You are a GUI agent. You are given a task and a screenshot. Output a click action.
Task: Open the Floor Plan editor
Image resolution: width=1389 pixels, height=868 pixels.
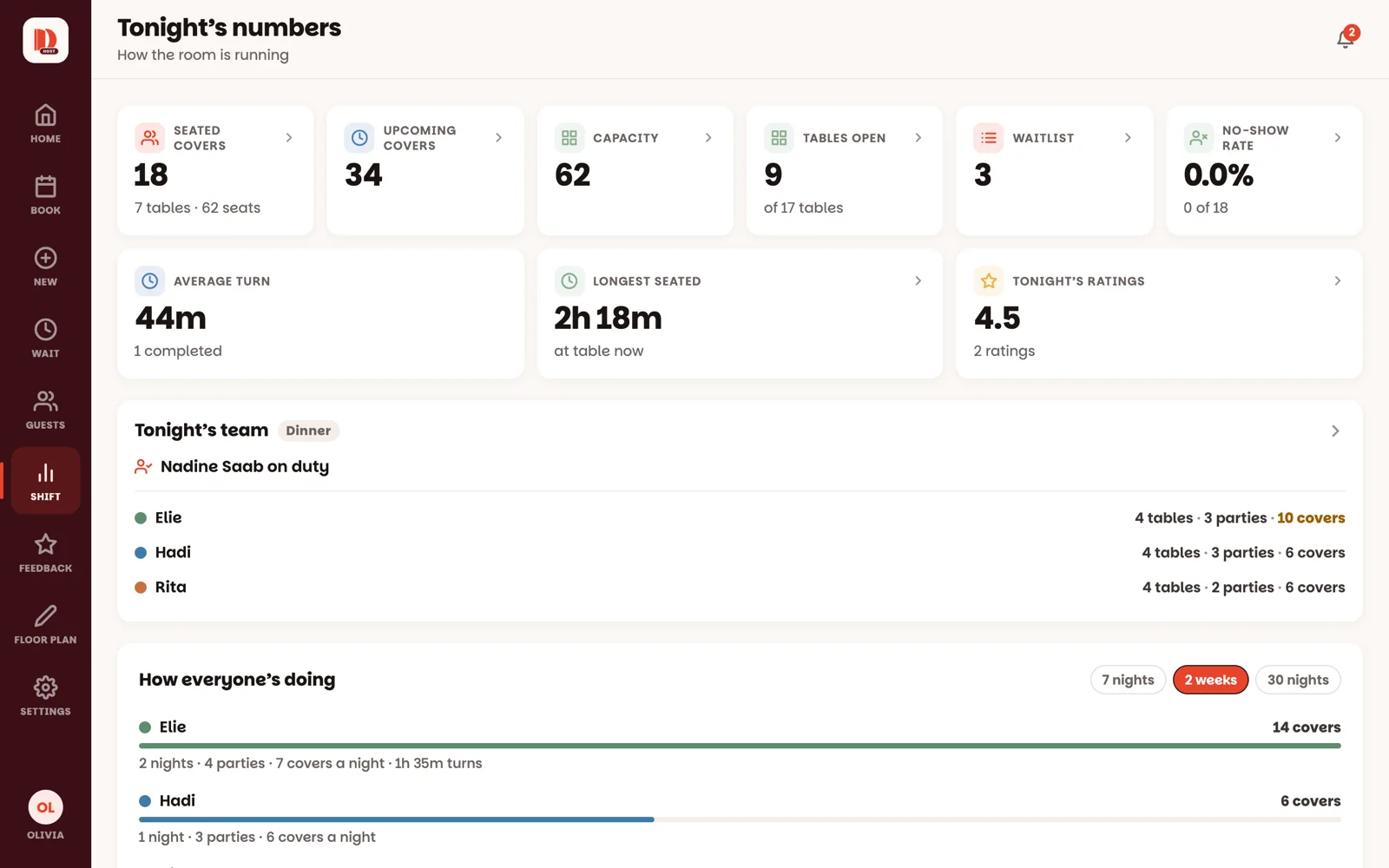(45, 625)
